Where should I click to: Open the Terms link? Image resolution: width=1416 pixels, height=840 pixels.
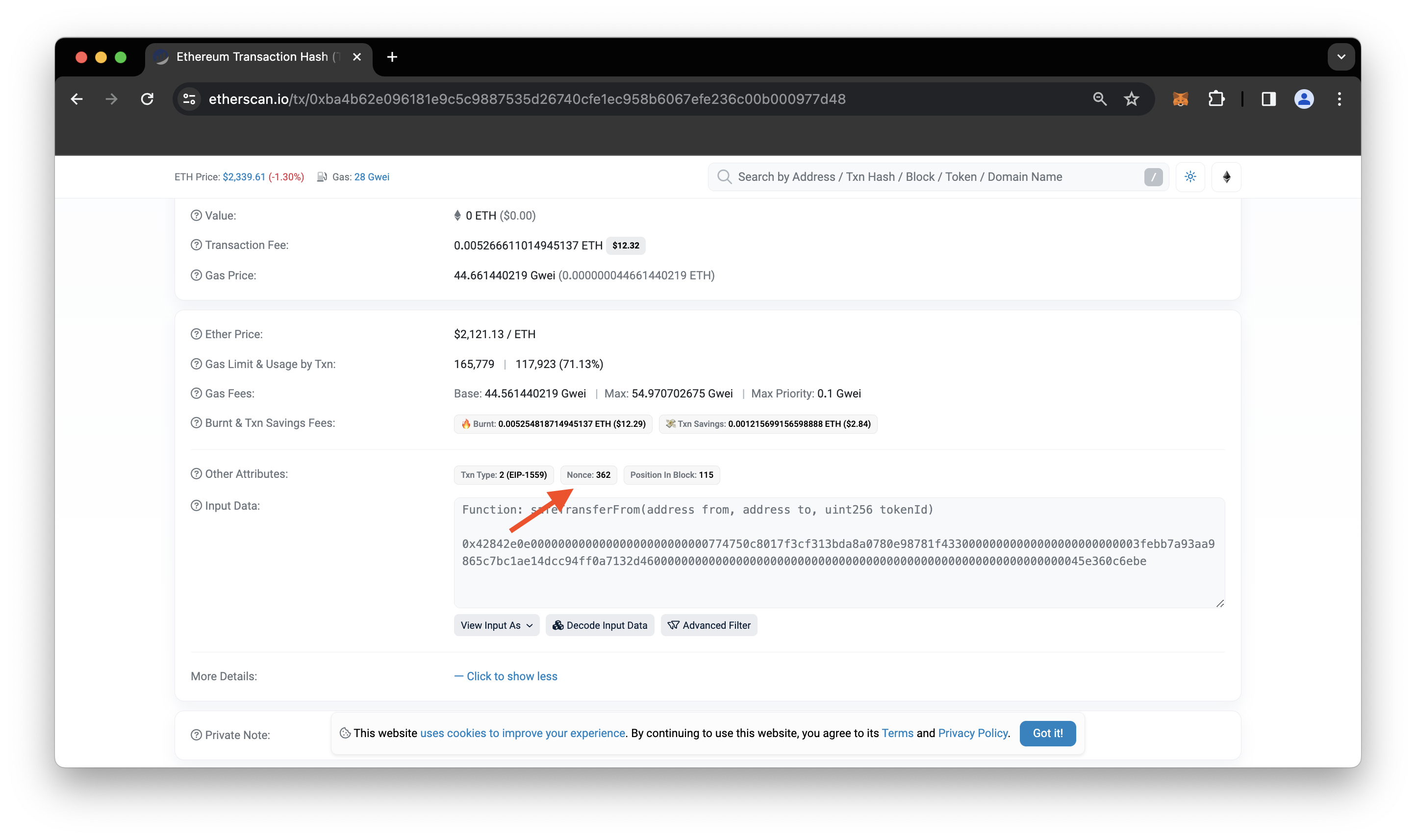pyautogui.click(x=897, y=733)
